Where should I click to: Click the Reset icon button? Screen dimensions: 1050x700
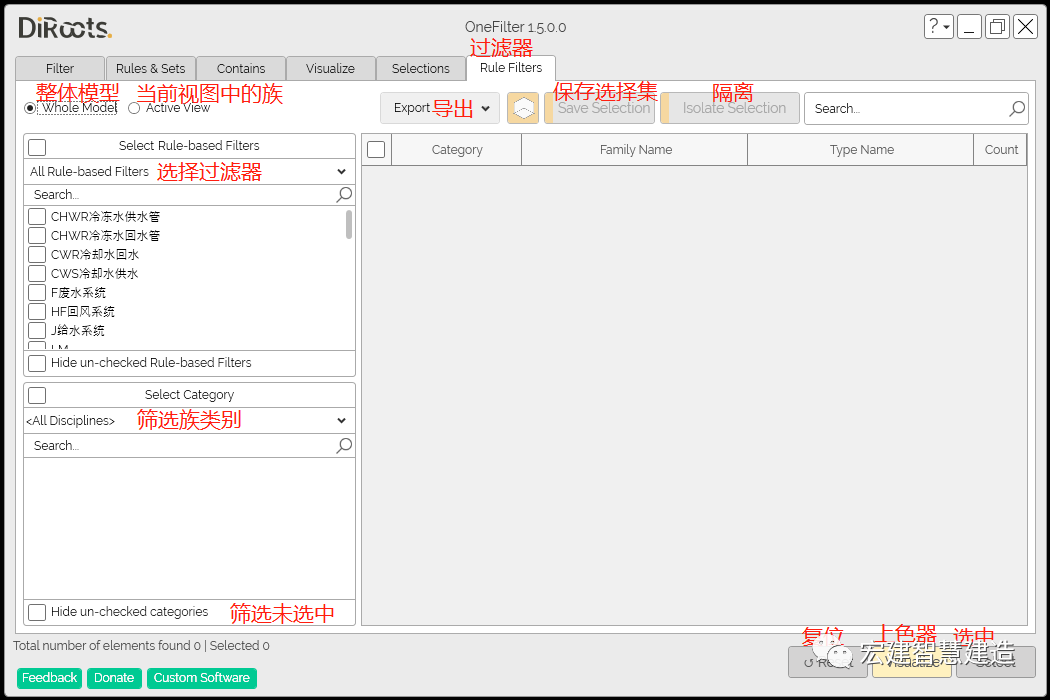(827, 662)
